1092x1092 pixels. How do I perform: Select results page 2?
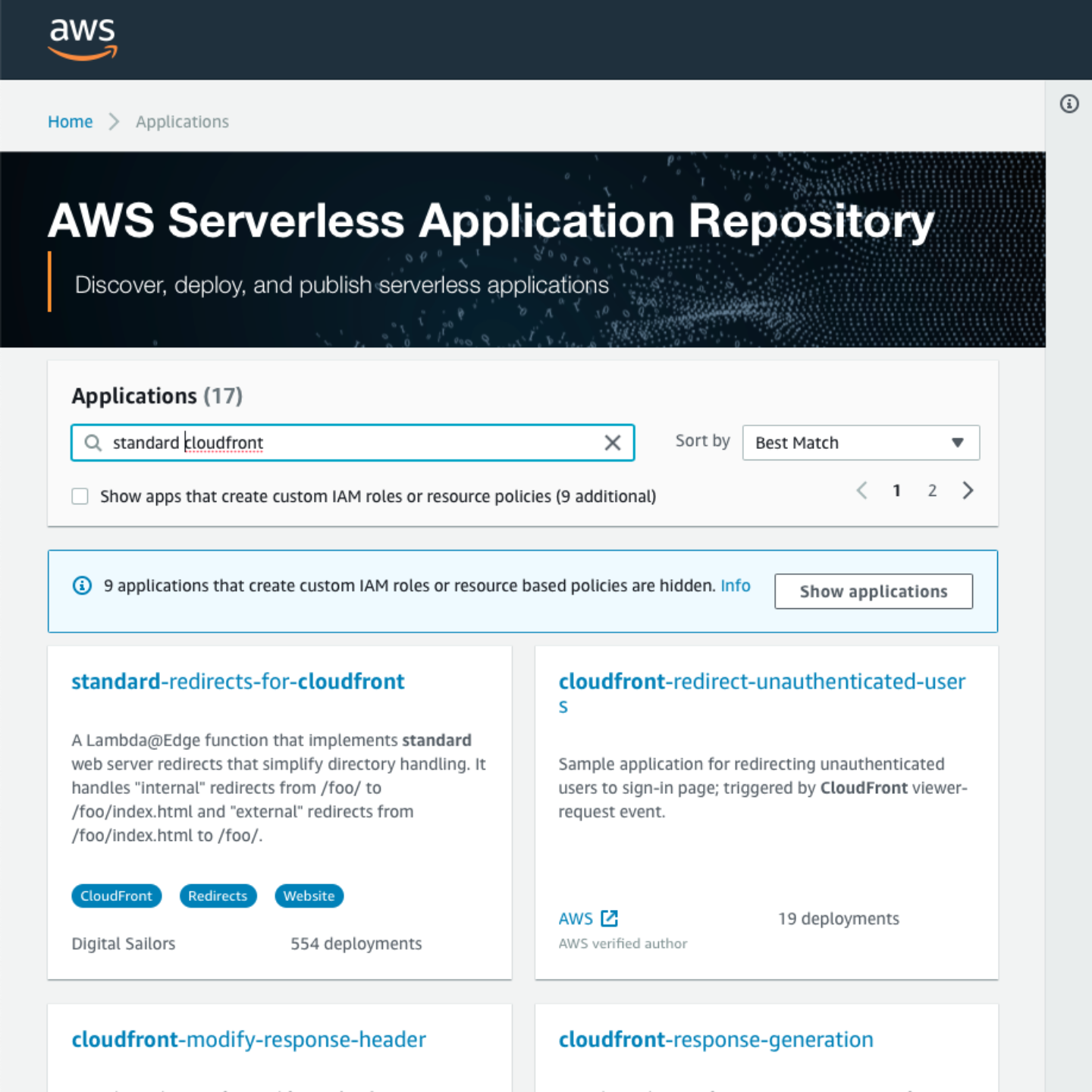(x=932, y=491)
